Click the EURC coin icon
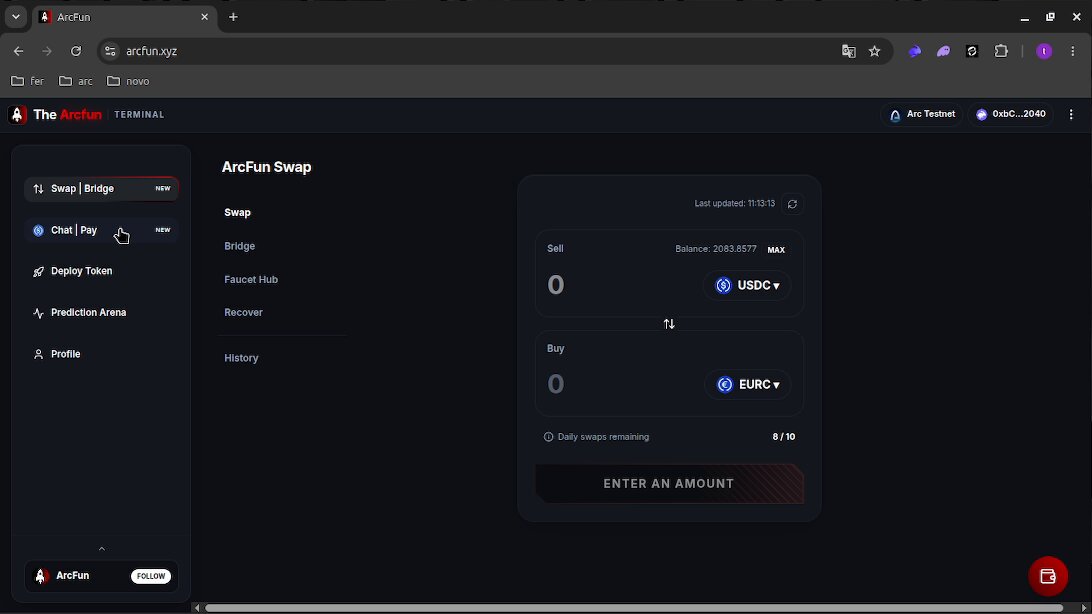Image resolution: width=1092 pixels, height=614 pixels. pyautogui.click(x=725, y=384)
